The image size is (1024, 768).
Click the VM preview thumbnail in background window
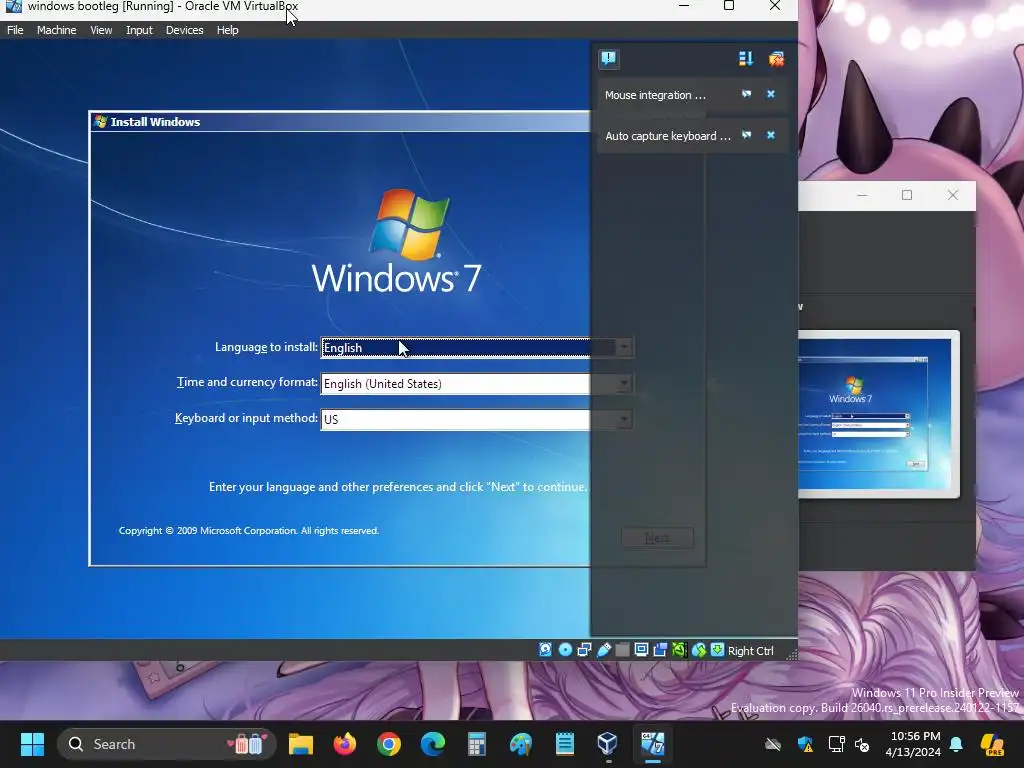coord(879,414)
